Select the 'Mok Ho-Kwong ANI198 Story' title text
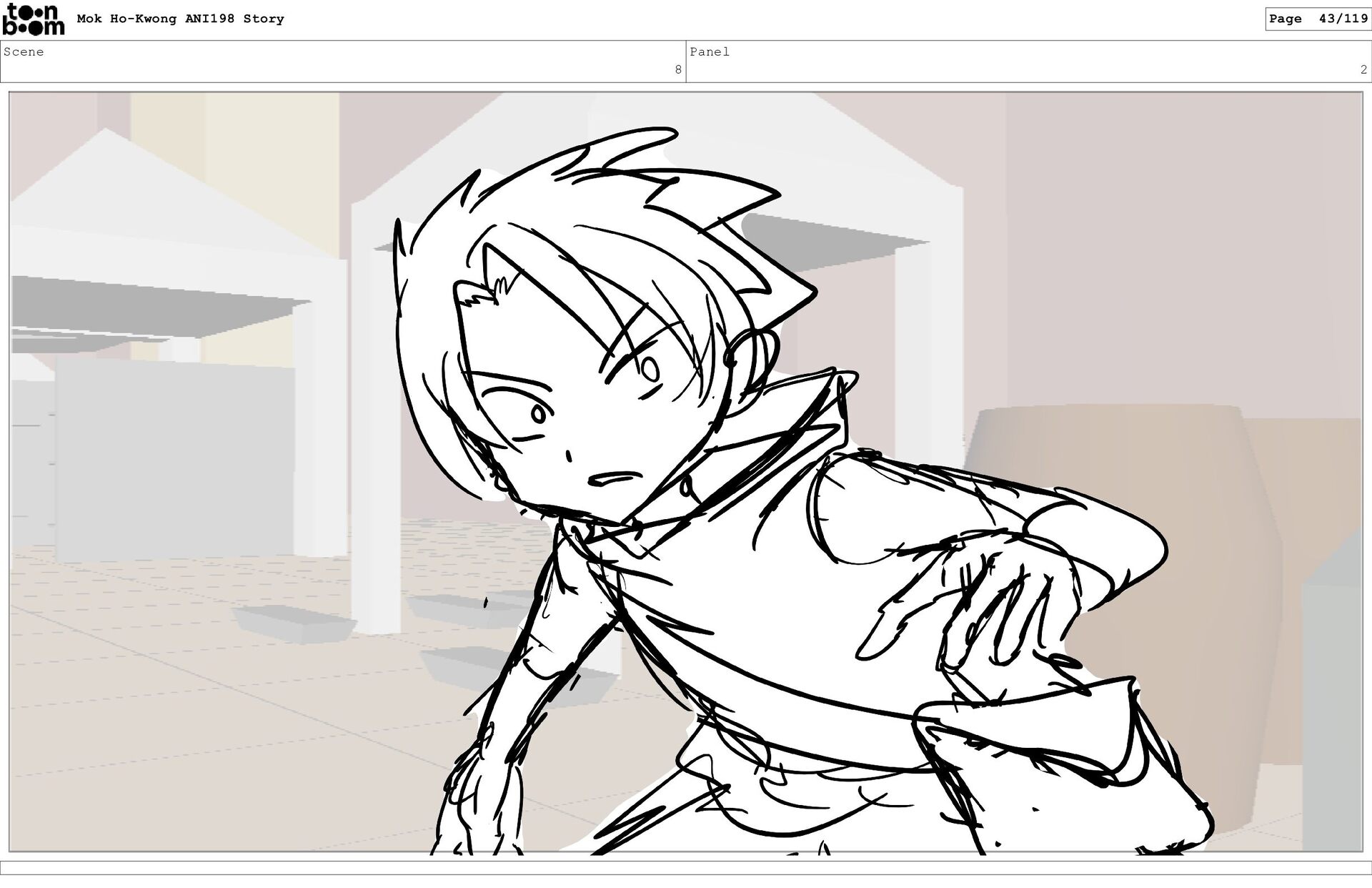 [180, 19]
